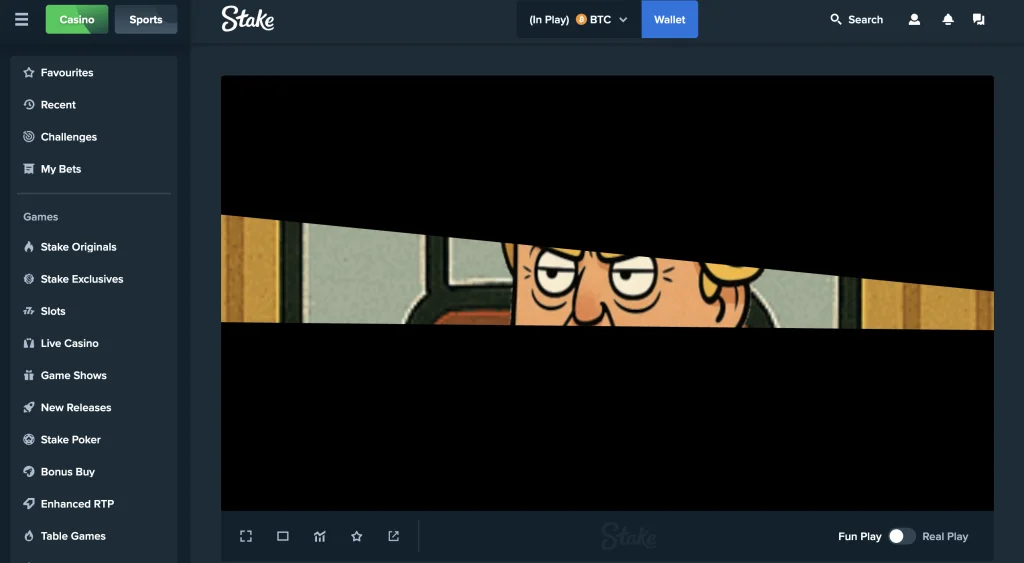The width and height of the screenshot is (1024, 563).
Task: Click the magnifier icon in Search
Action: pyautogui.click(x=835, y=20)
